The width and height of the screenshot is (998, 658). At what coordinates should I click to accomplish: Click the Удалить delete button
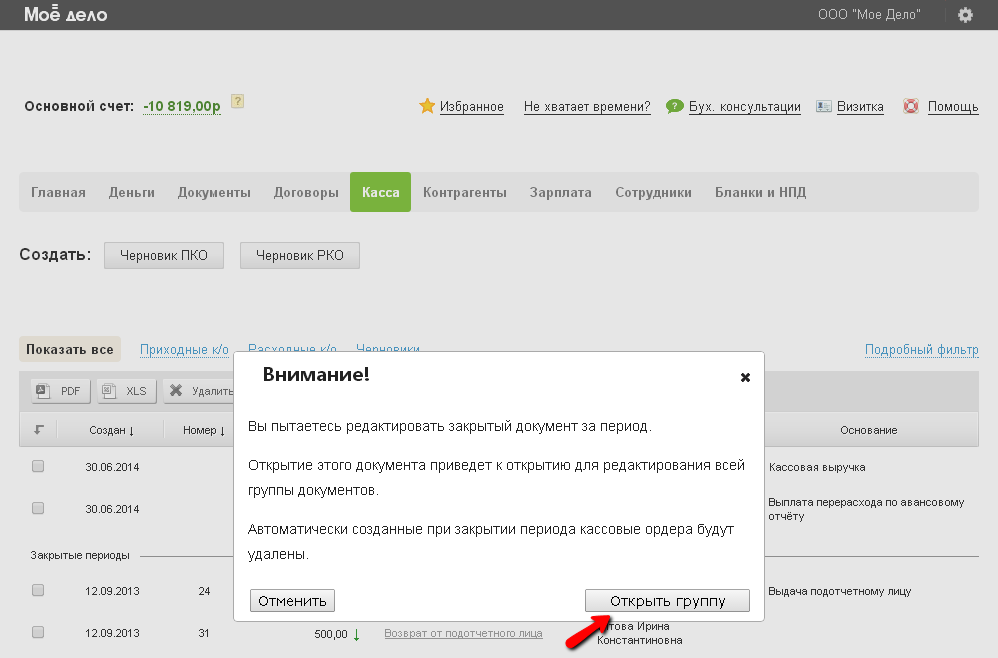click(199, 391)
